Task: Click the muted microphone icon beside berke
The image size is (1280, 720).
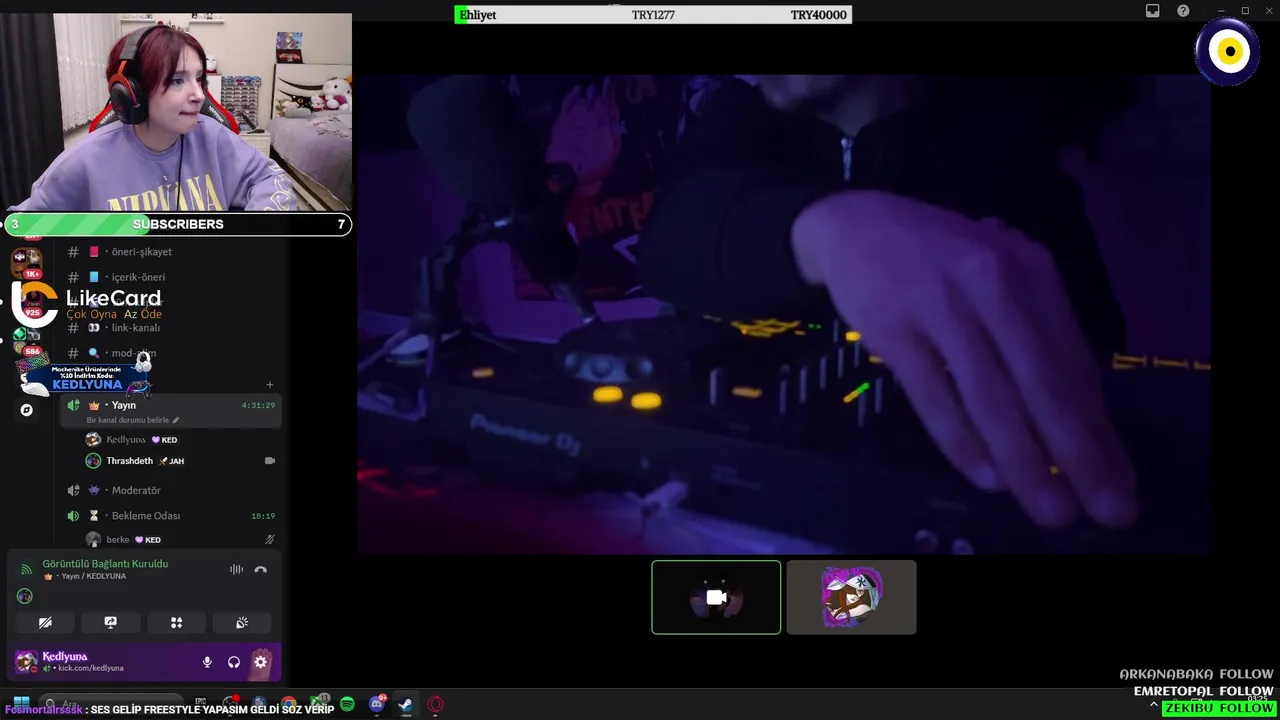Action: 269,540
